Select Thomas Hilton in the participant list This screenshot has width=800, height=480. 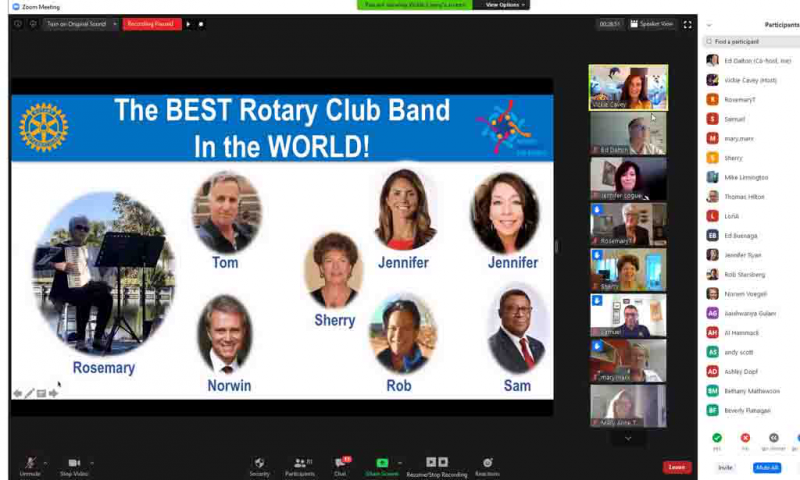[x=753, y=196]
